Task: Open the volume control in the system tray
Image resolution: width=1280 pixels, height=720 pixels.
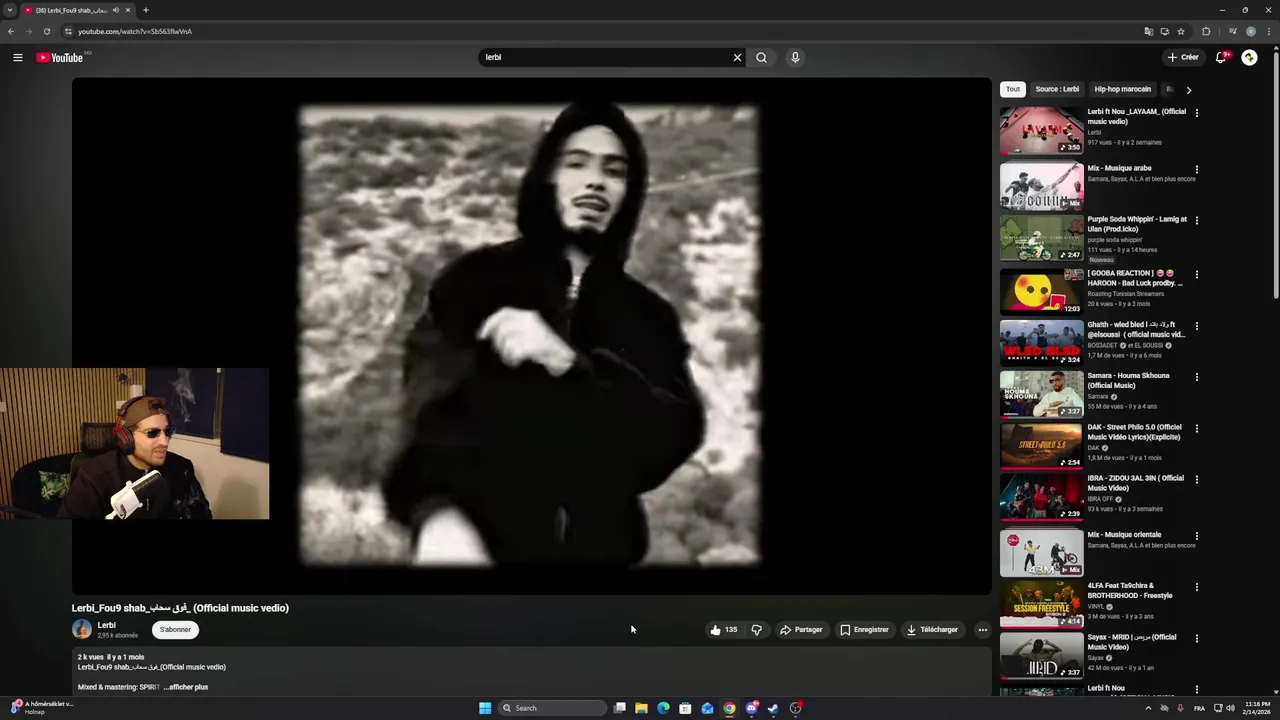Action: pyautogui.click(x=1230, y=708)
